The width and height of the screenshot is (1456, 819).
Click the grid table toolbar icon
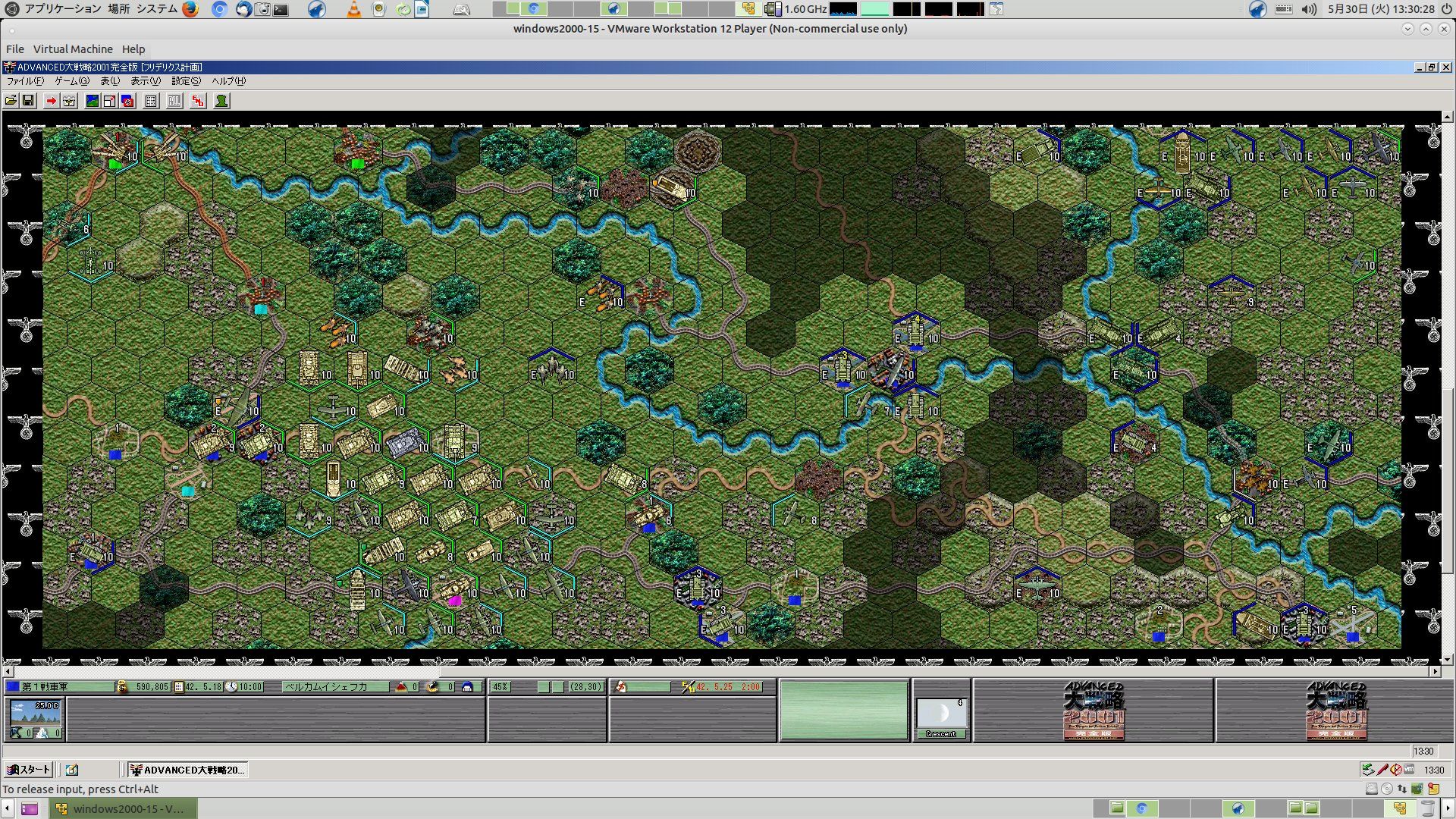click(x=151, y=101)
